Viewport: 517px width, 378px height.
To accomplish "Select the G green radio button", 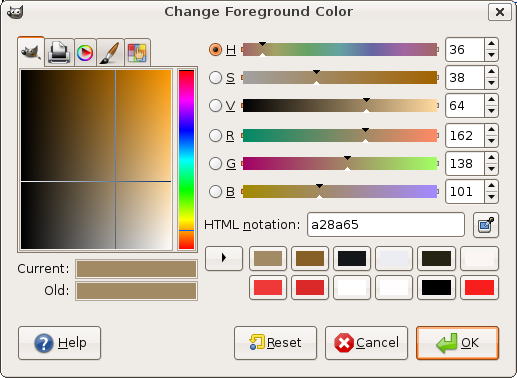I will (x=215, y=164).
